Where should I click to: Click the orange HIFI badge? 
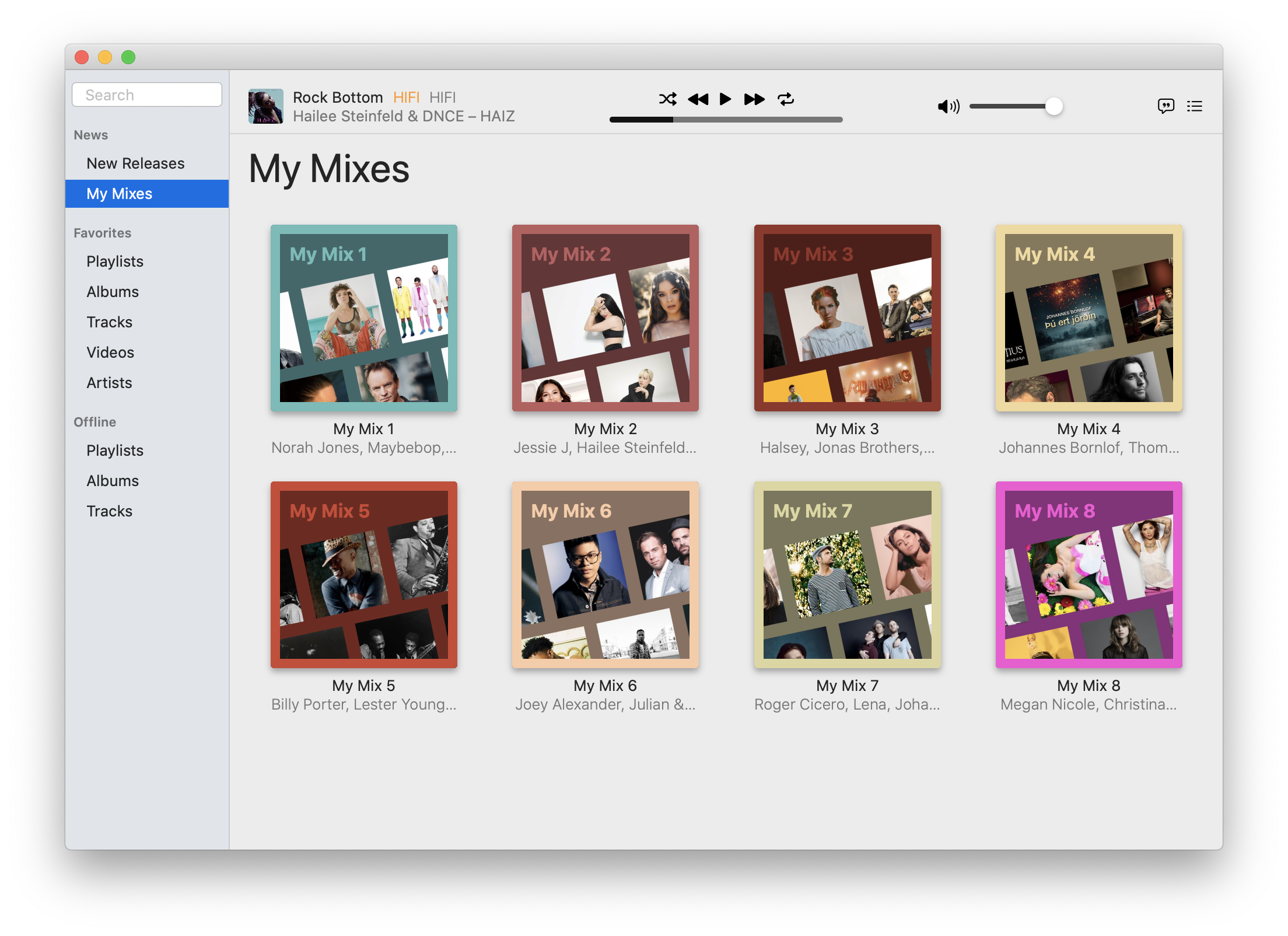click(406, 97)
